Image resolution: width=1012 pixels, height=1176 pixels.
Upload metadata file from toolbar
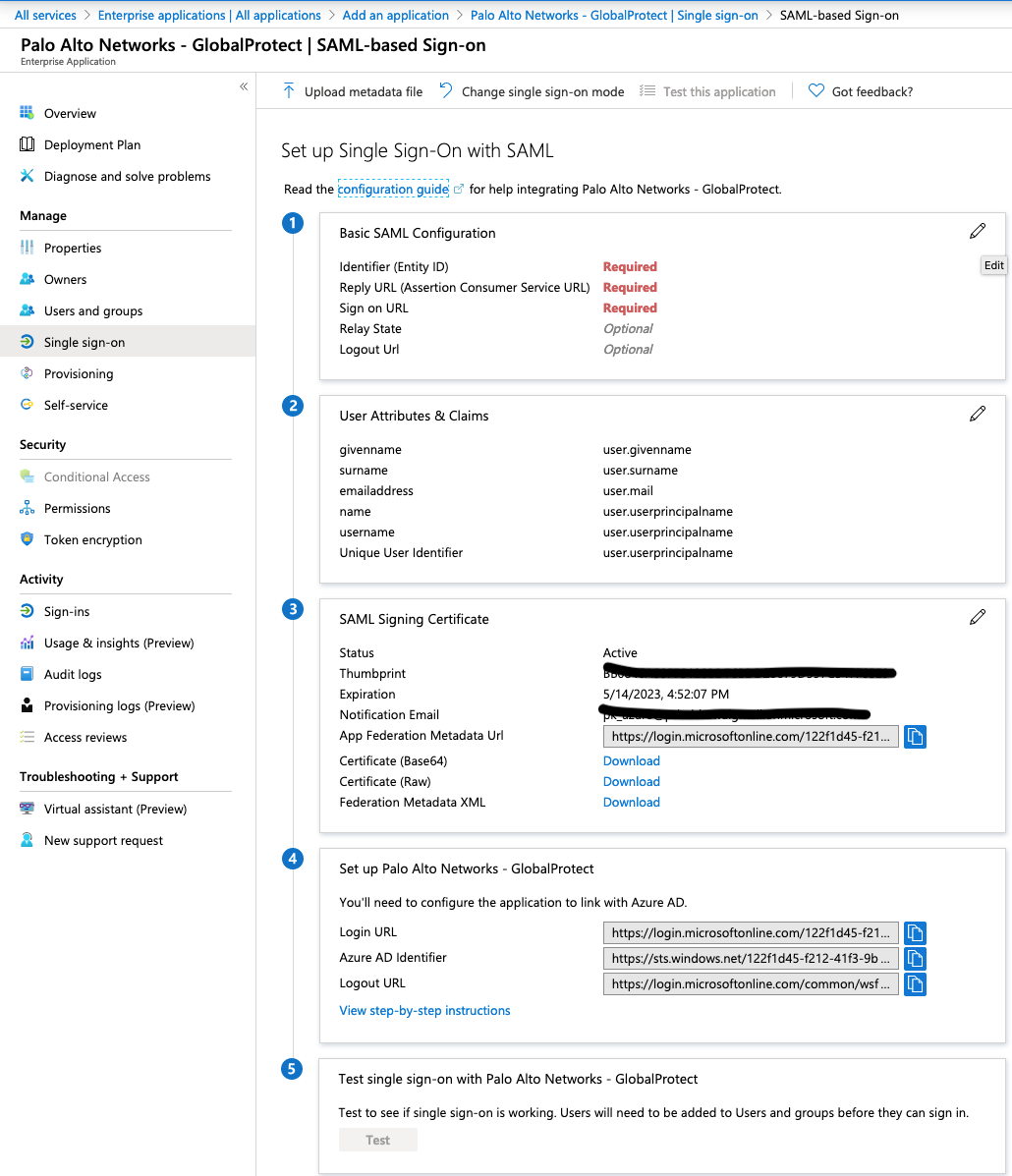pyautogui.click(x=353, y=91)
